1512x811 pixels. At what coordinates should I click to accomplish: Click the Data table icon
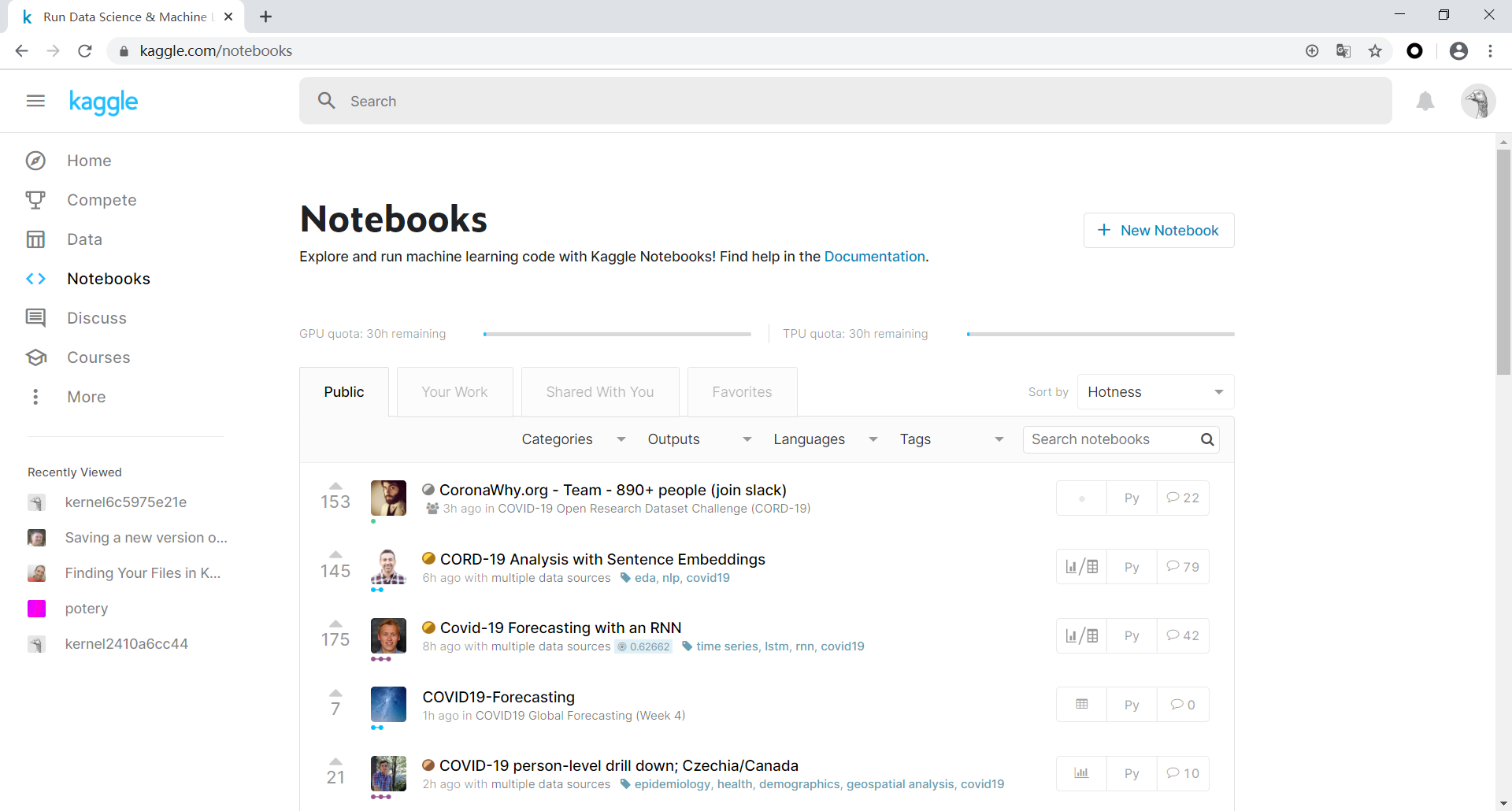click(x=35, y=239)
